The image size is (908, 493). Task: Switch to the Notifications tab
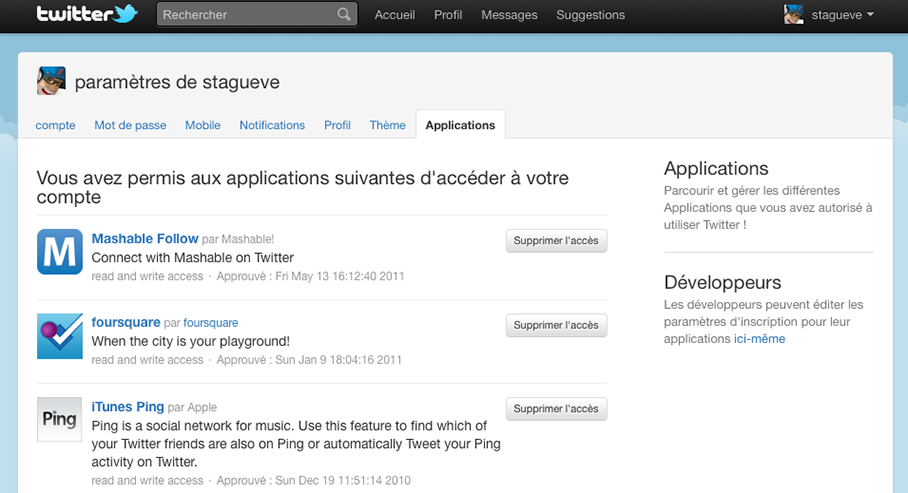272,125
